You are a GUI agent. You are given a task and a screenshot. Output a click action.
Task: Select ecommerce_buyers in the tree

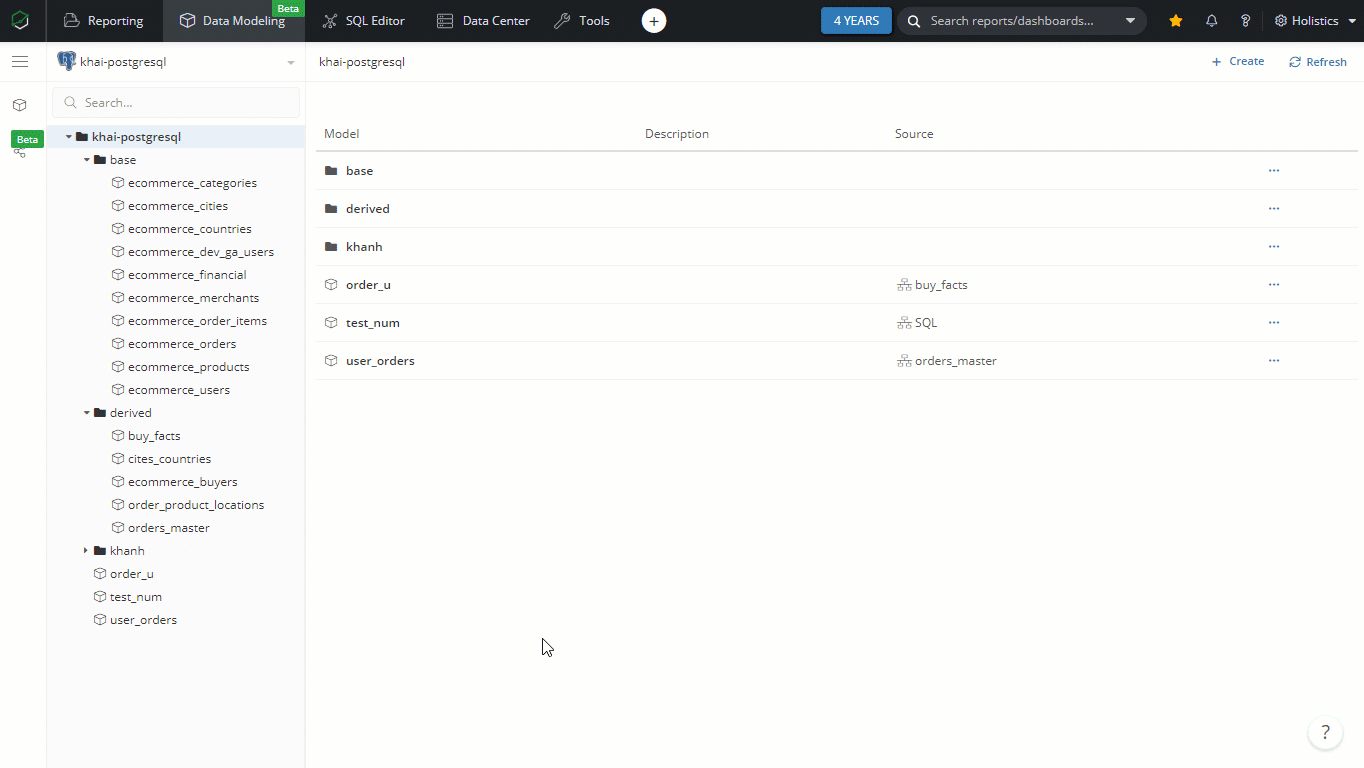[x=183, y=482]
